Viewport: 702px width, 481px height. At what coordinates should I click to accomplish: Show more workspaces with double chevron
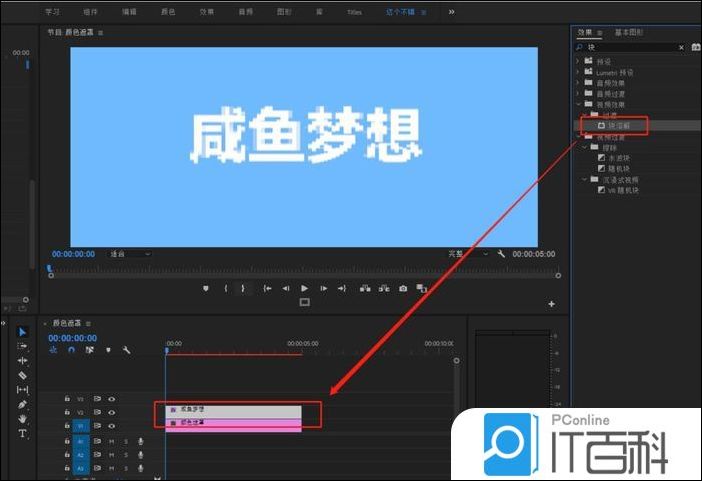451,12
